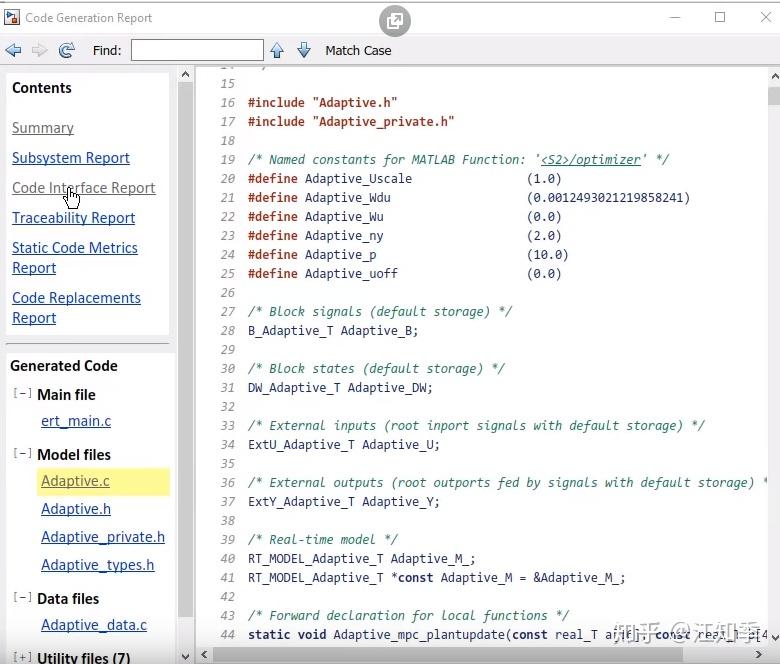
Task: Find previous match with up arrow
Action: (x=277, y=50)
